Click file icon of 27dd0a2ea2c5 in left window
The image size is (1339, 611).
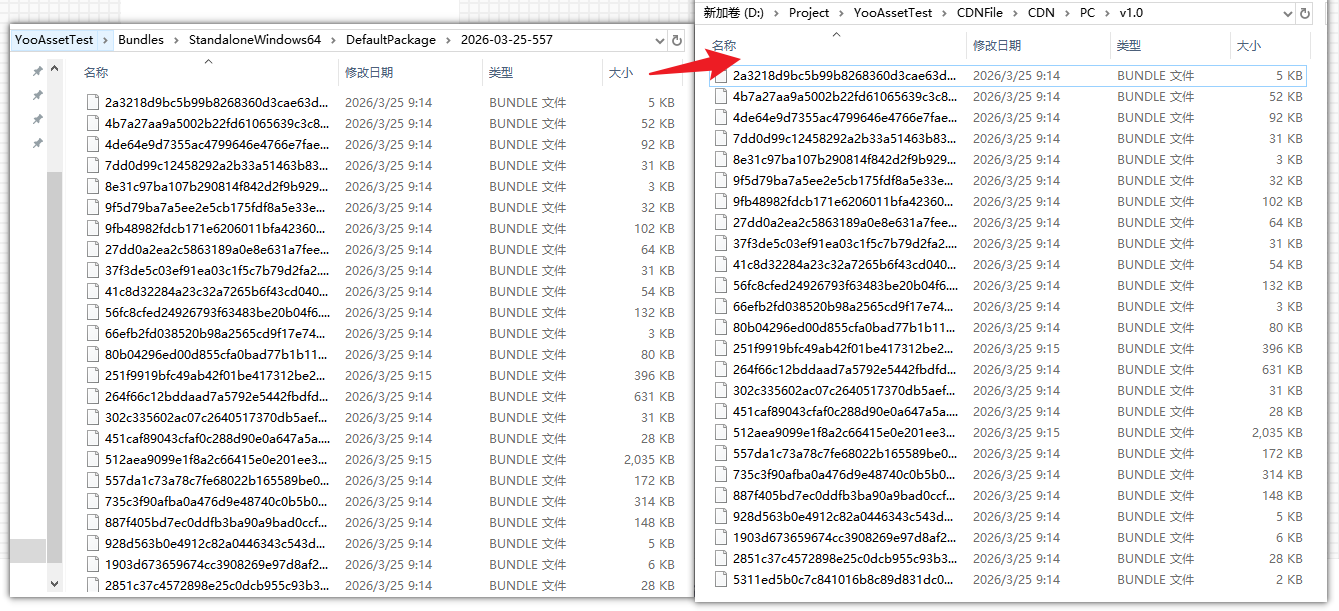(93, 249)
